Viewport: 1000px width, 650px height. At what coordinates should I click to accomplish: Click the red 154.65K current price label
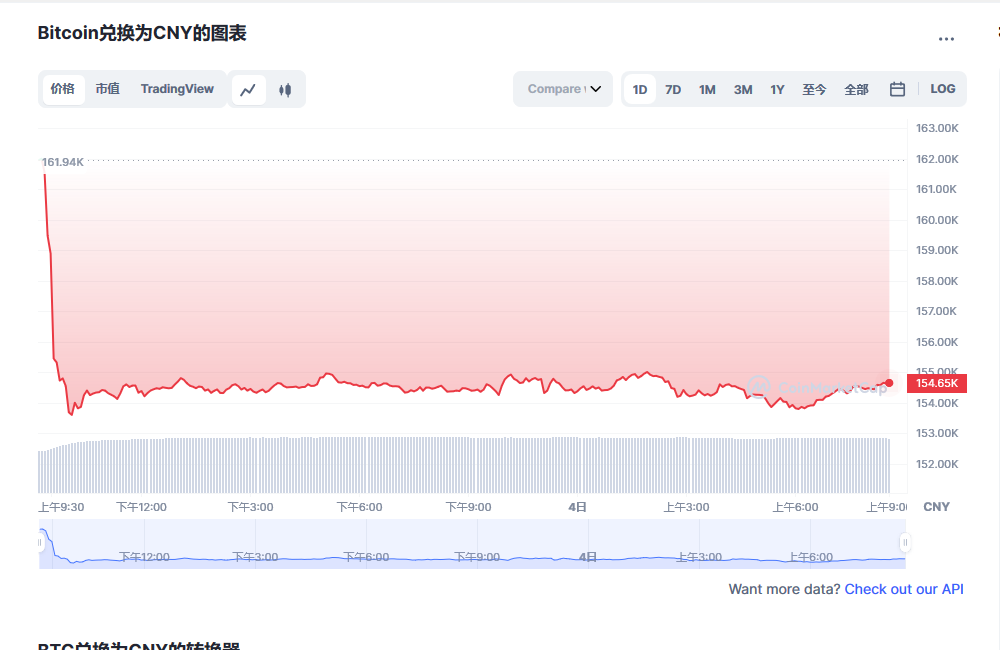pyautogui.click(x=937, y=383)
